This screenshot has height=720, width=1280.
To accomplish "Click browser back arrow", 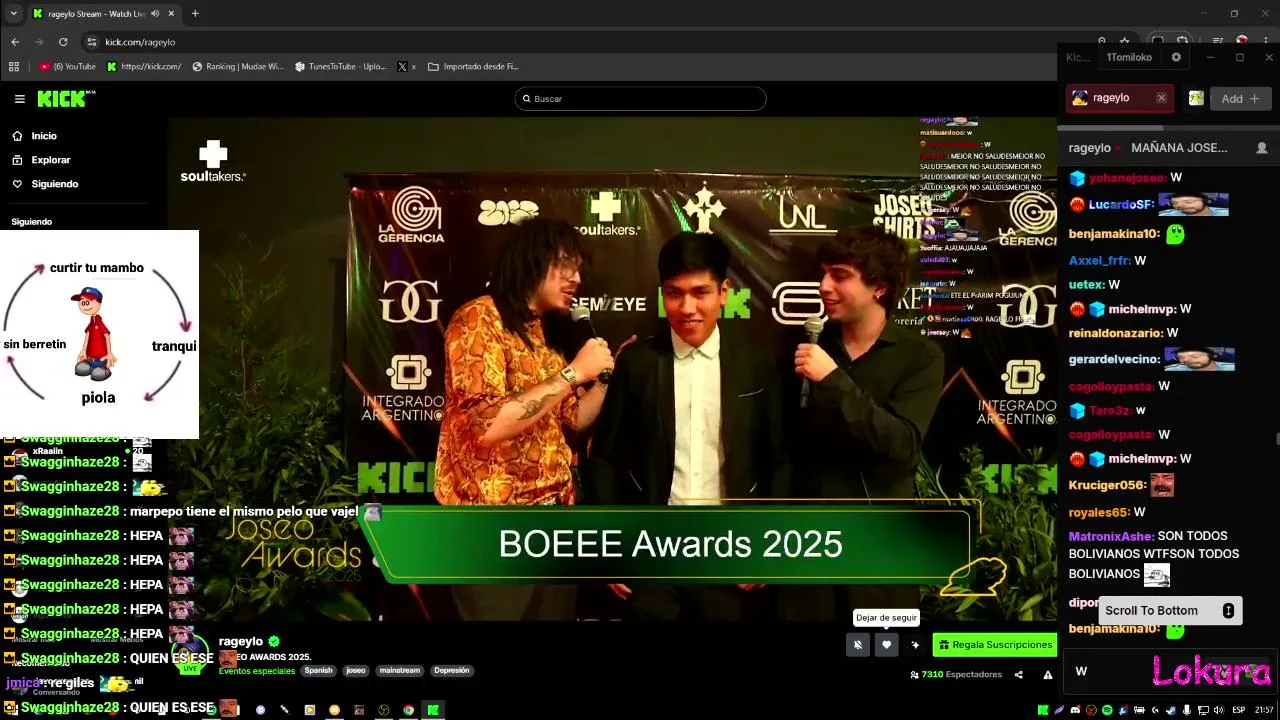I will click(15, 42).
